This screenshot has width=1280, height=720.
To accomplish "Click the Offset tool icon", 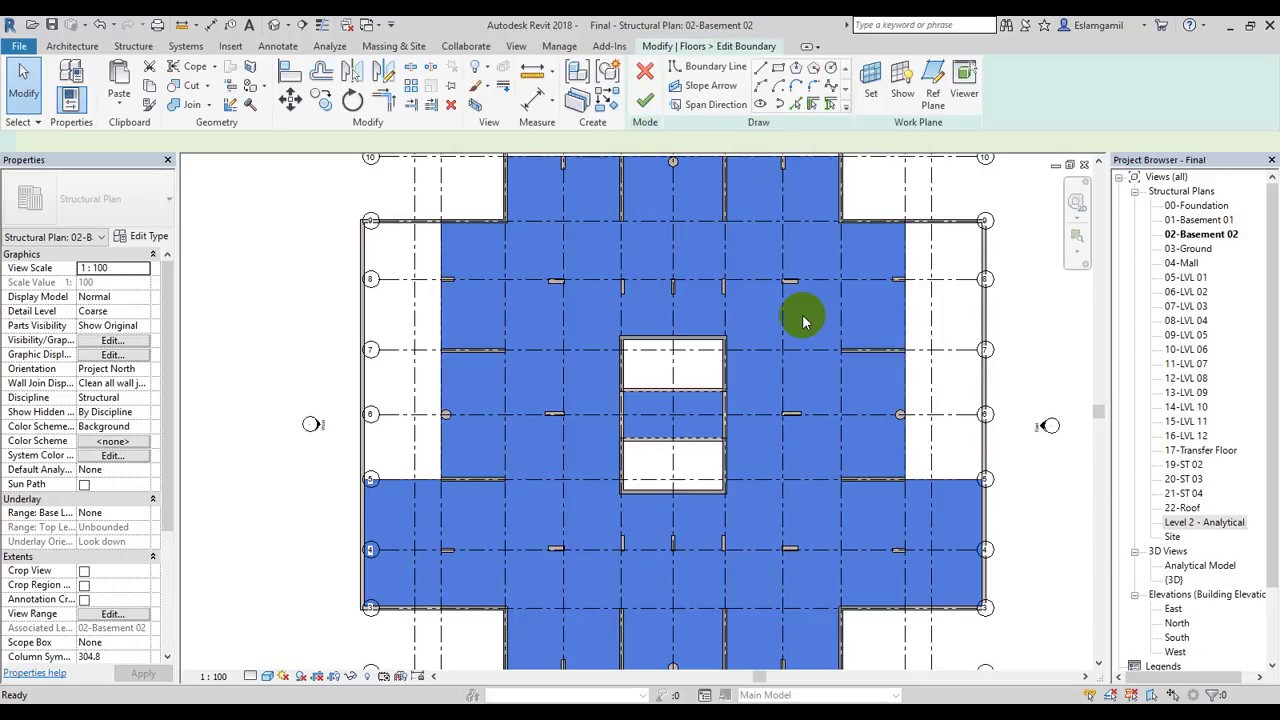I will (x=321, y=71).
